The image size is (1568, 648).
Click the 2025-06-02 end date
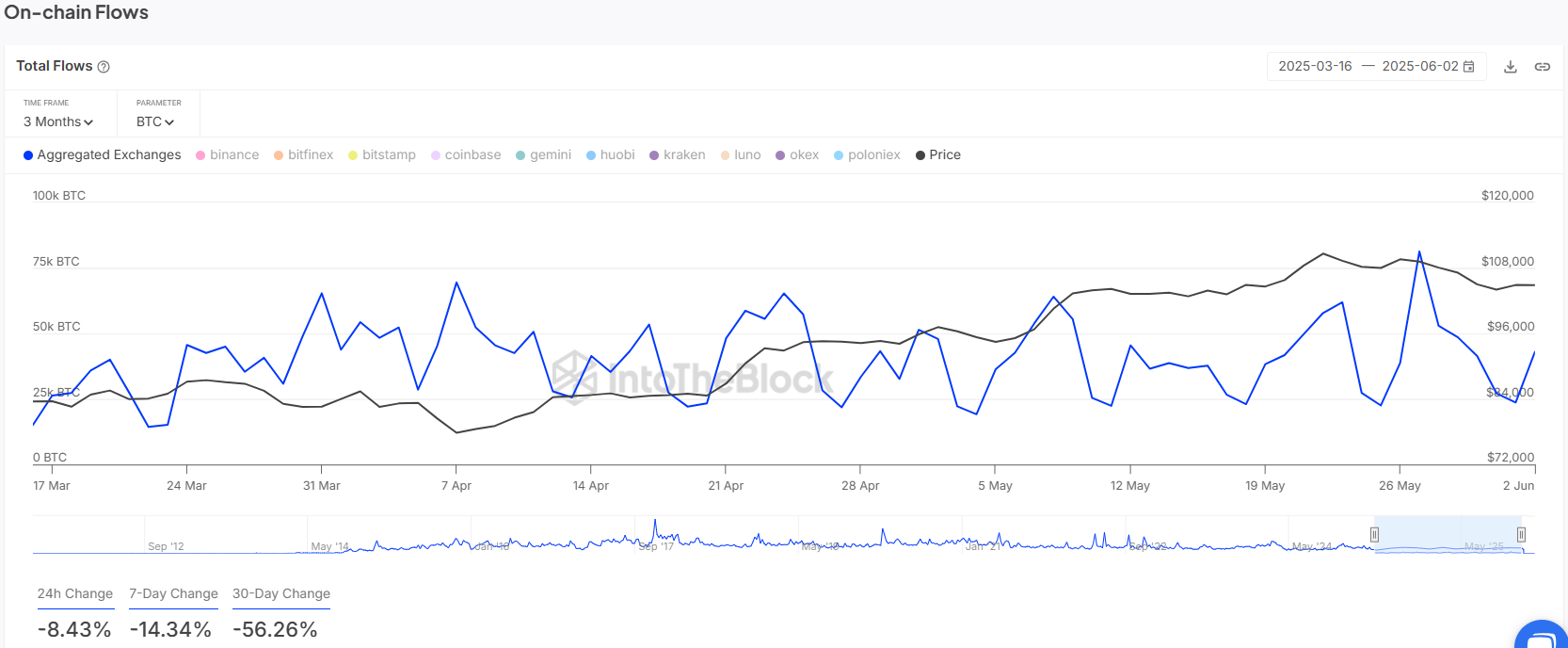click(1419, 67)
